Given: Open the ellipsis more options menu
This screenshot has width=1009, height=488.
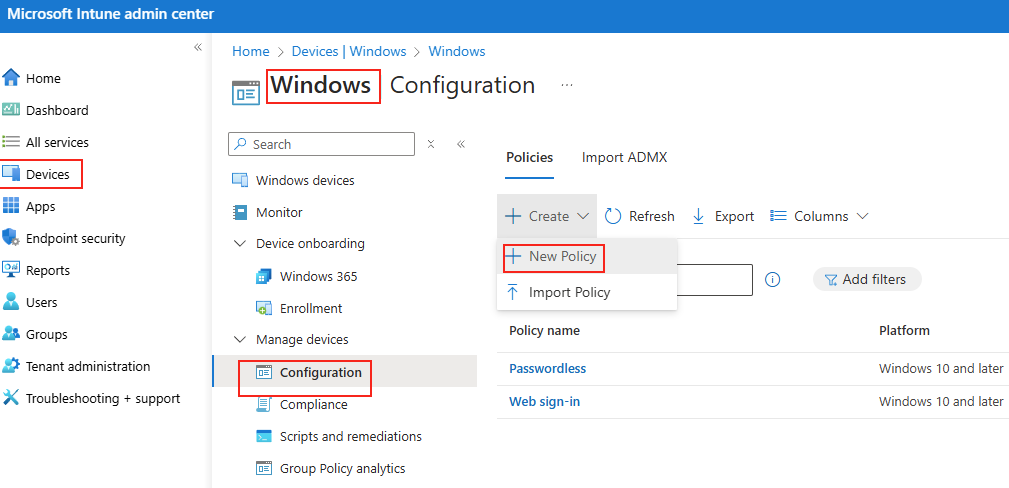Looking at the screenshot, I should point(567,85).
